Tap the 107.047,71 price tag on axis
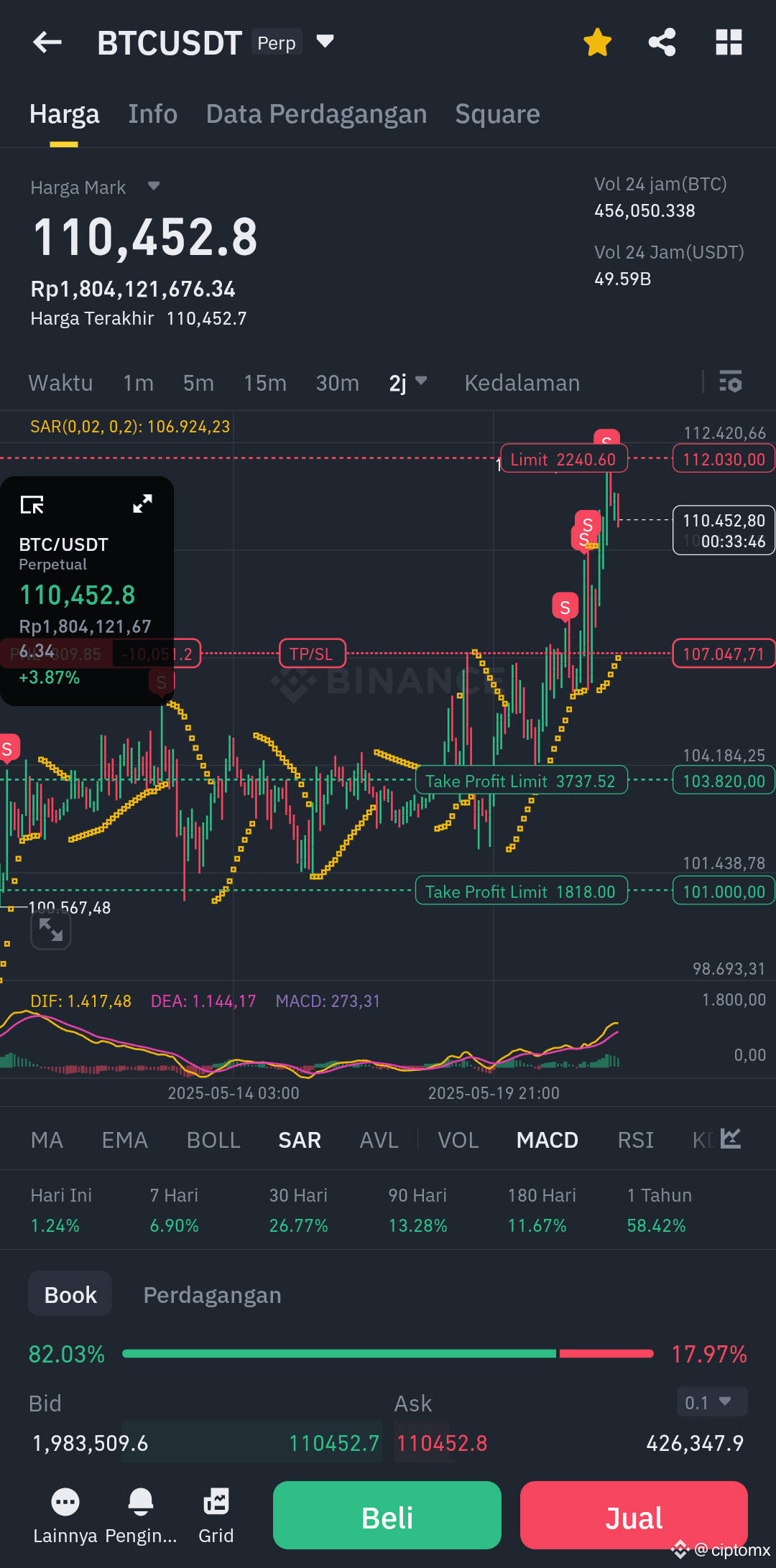Screen dimensions: 776x1568 724,654
